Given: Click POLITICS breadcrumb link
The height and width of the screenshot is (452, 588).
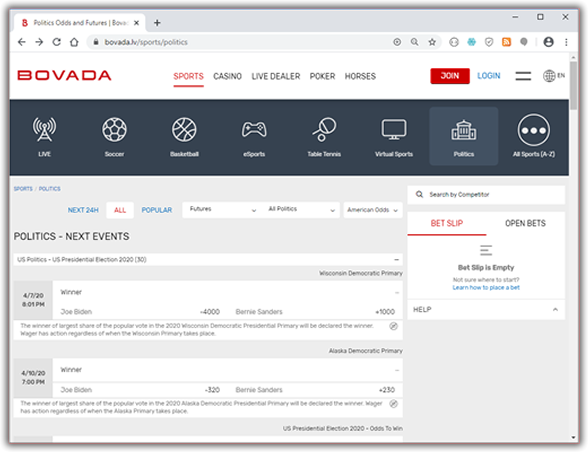Looking at the screenshot, I should click(x=50, y=189).
